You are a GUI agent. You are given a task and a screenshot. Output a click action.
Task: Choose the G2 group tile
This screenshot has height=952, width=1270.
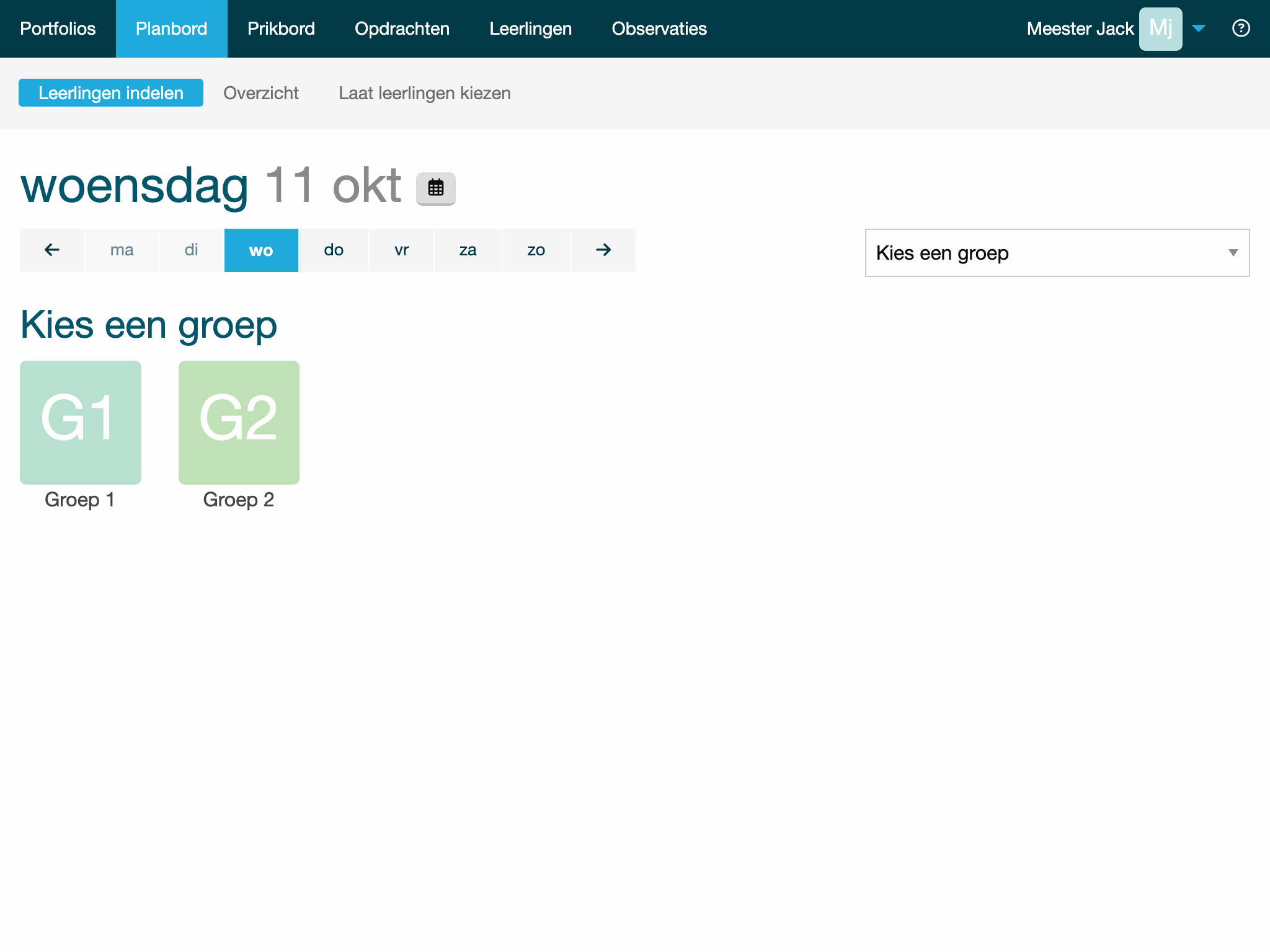coord(239,423)
